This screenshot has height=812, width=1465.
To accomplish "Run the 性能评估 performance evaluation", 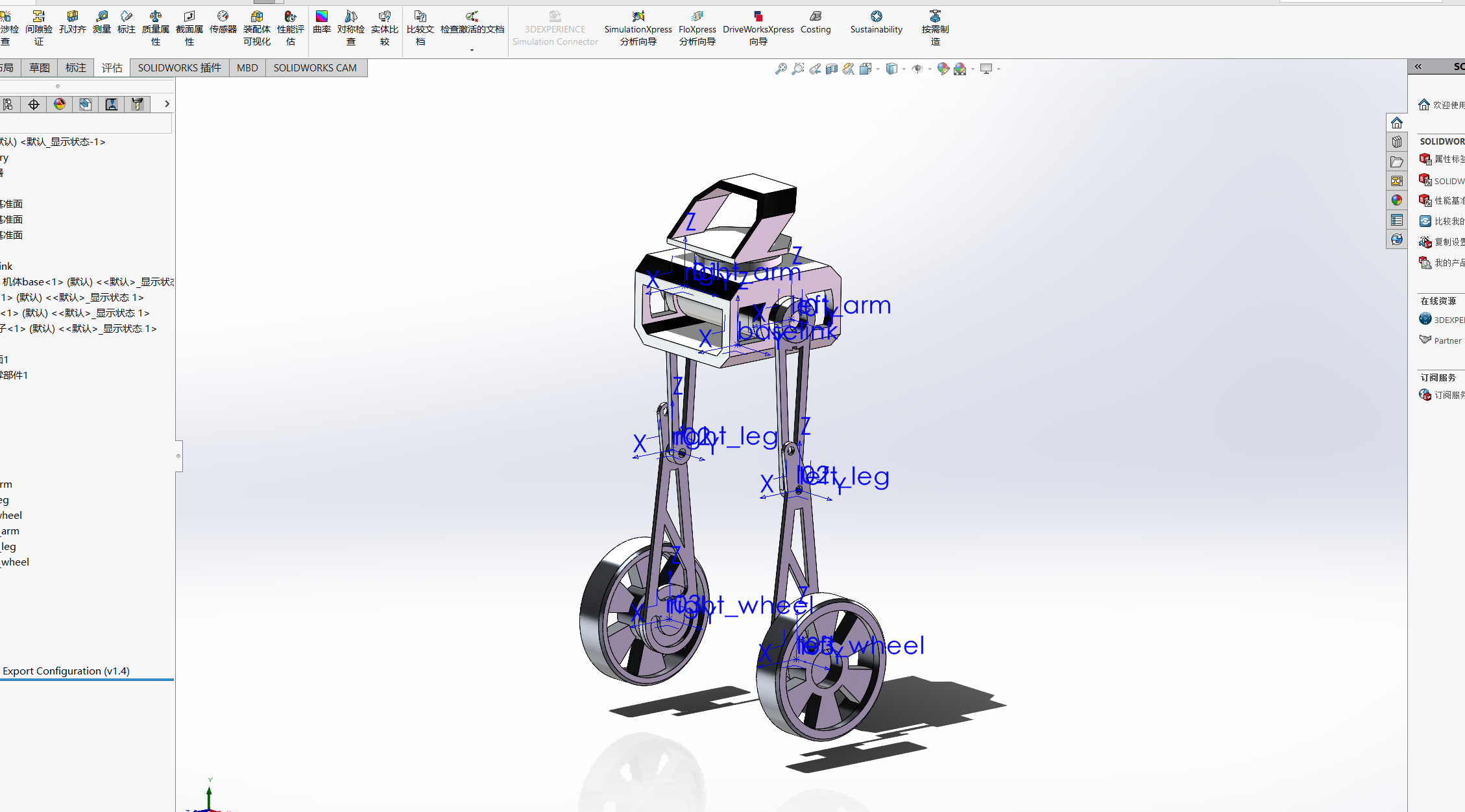I will 291,28.
